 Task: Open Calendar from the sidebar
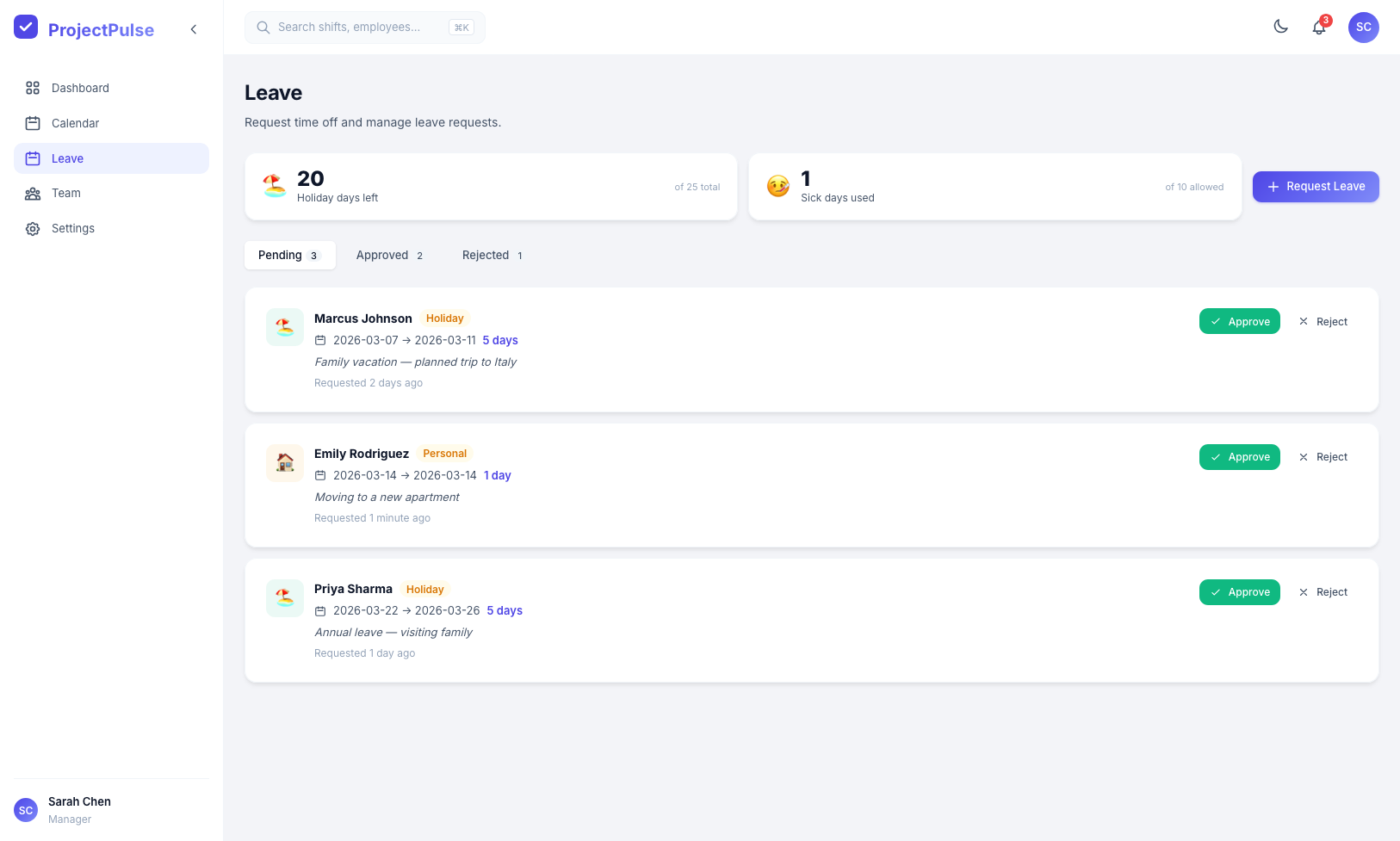(x=75, y=123)
